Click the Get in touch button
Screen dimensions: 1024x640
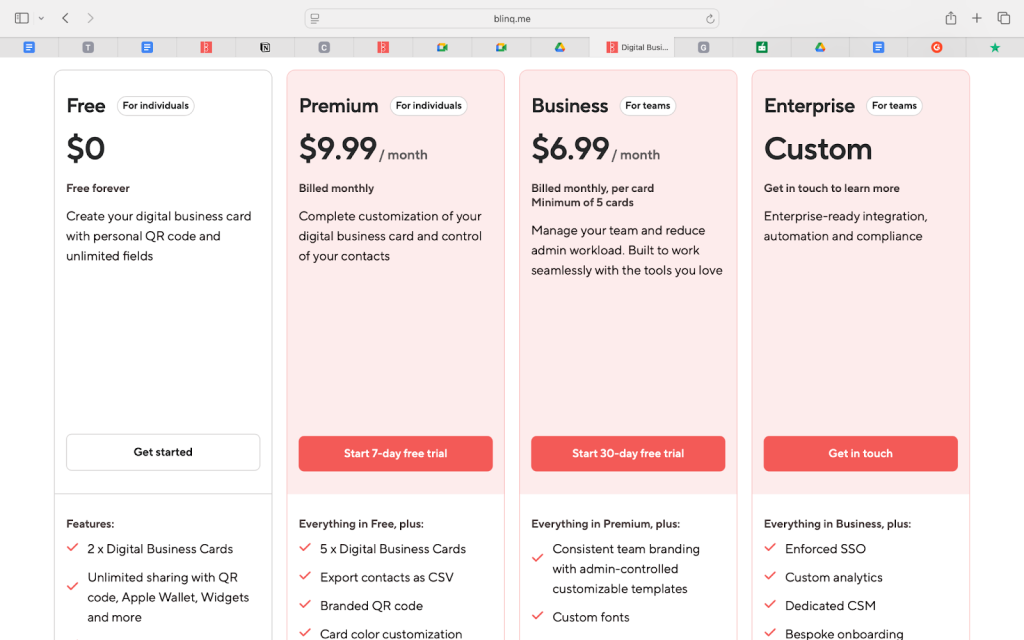tap(860, 453)
